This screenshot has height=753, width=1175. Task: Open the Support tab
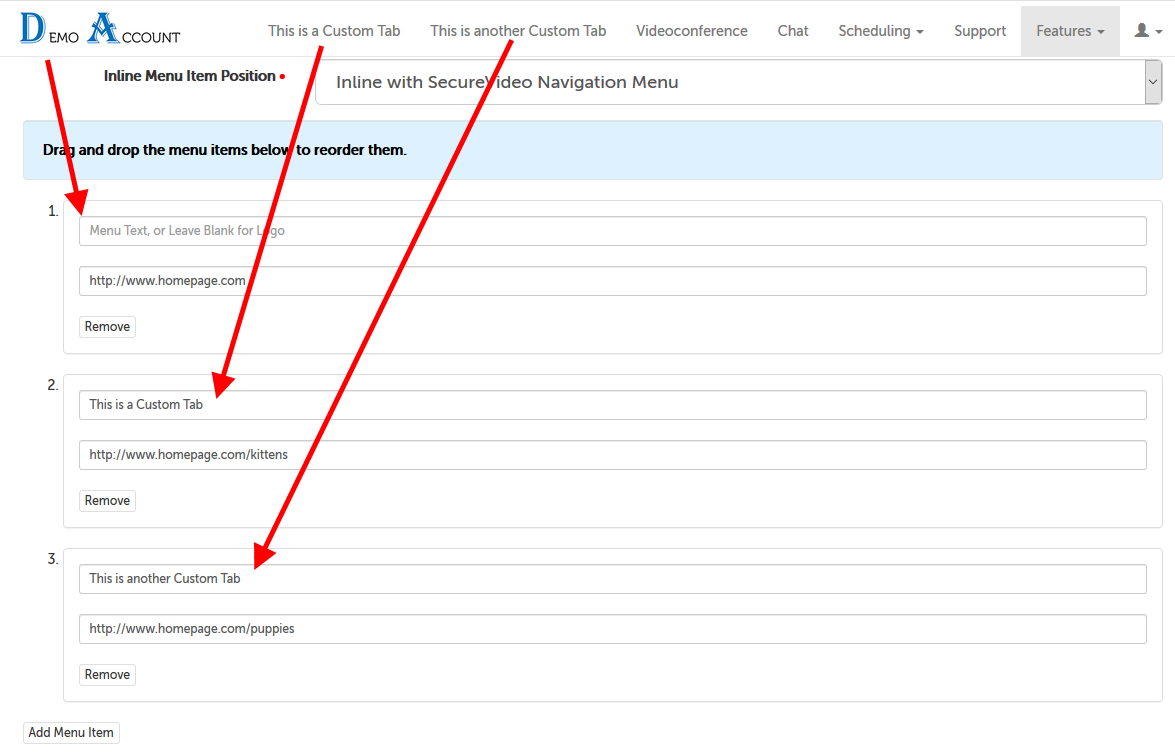click(x=979, y=31)
